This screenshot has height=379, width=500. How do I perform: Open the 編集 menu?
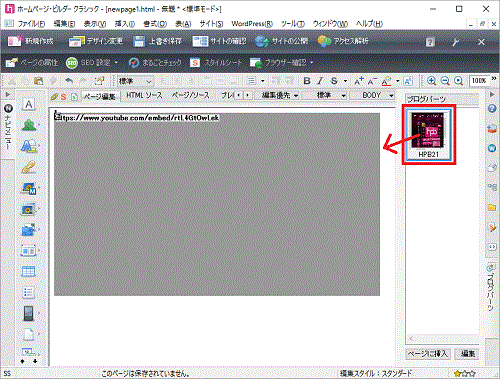click(64, 24)
